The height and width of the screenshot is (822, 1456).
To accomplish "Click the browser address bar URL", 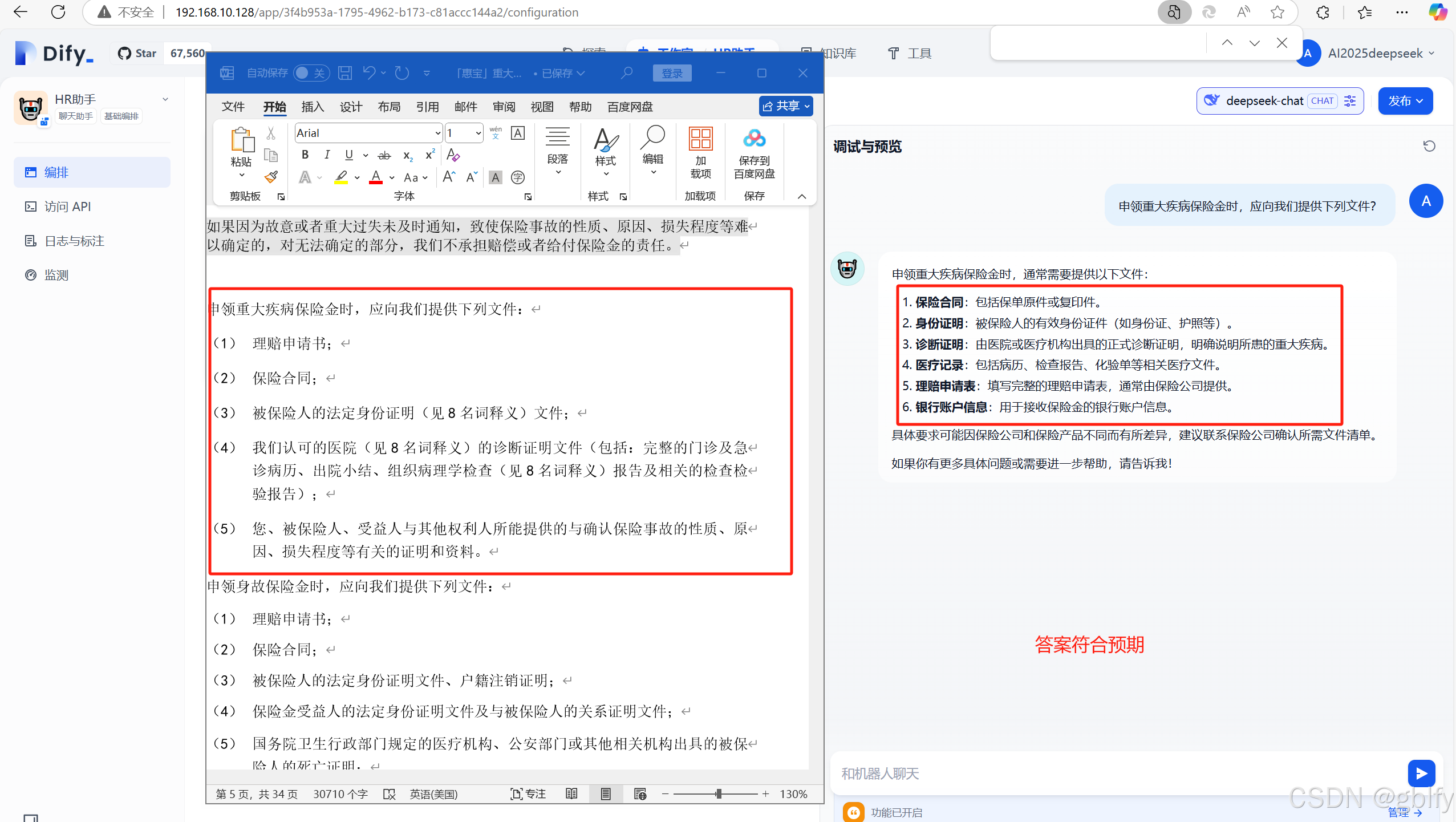I will [x=376, y=12].
